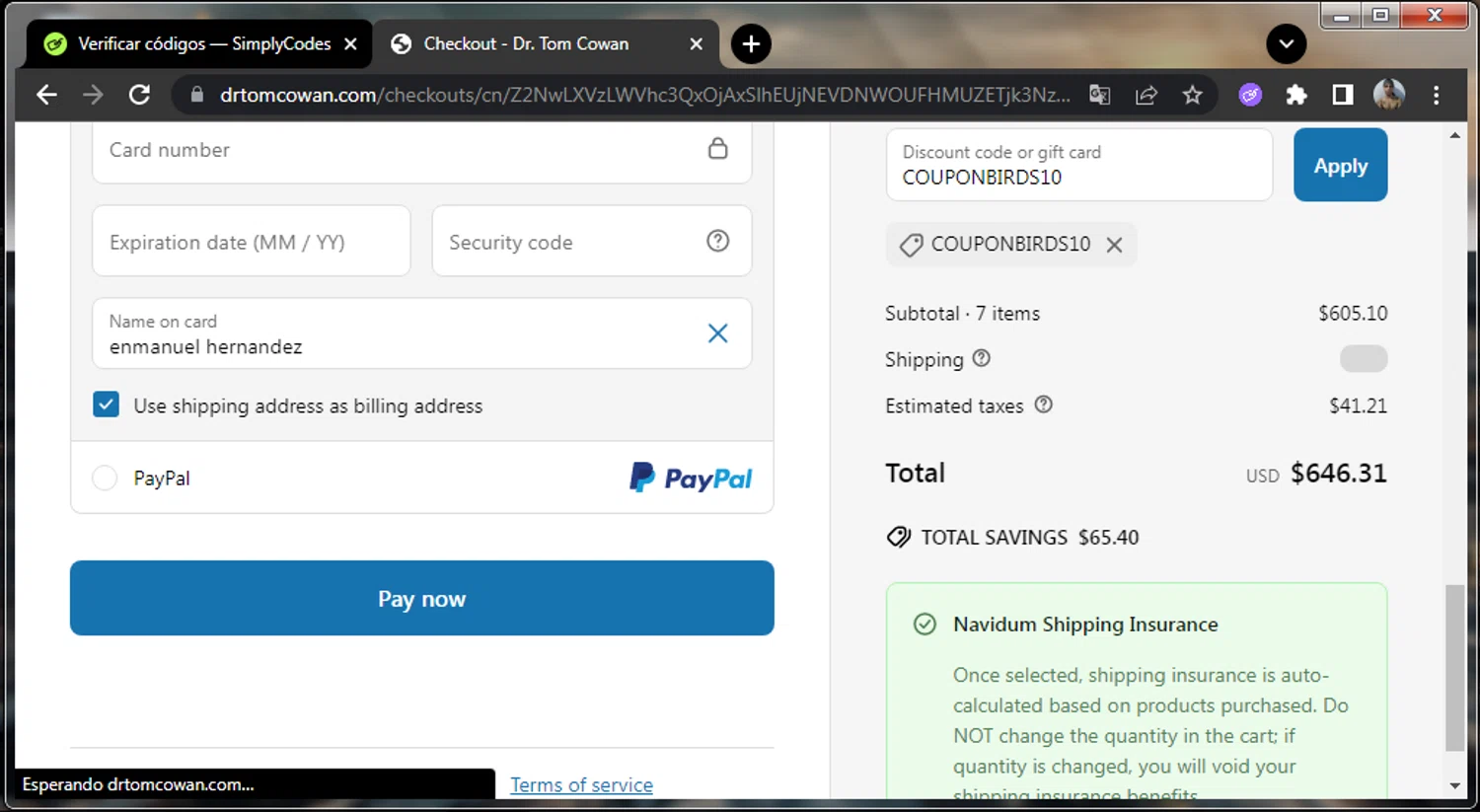Open a new browser tab

(751, 43)
